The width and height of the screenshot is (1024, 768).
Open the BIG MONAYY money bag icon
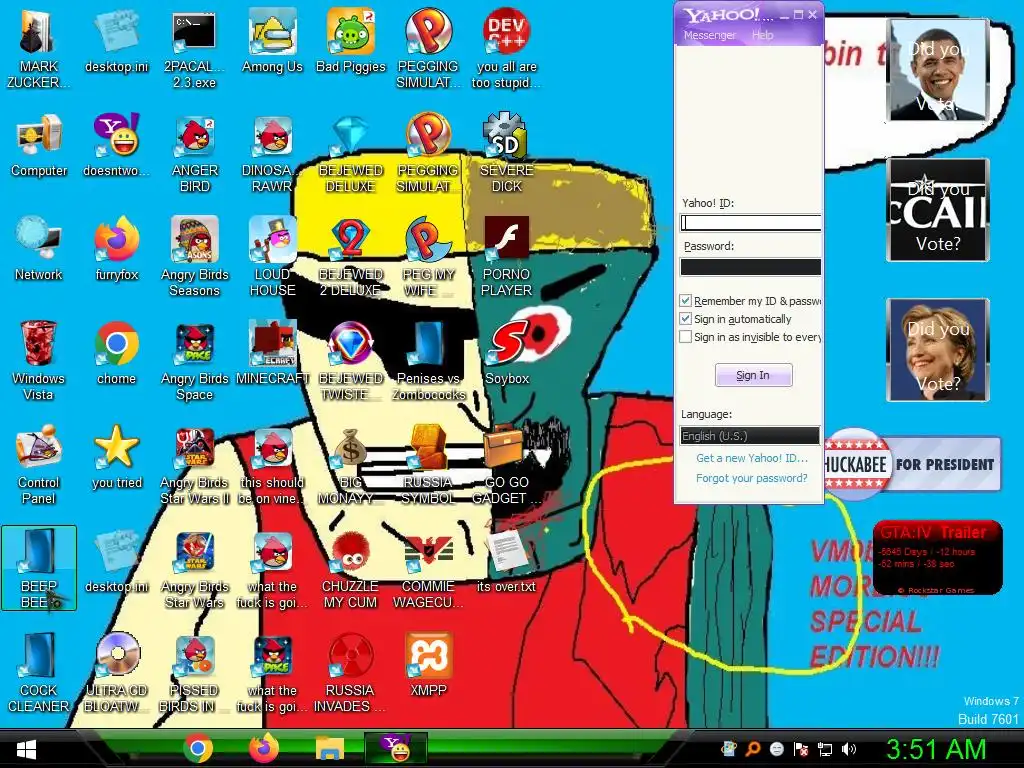pos(351,464)
